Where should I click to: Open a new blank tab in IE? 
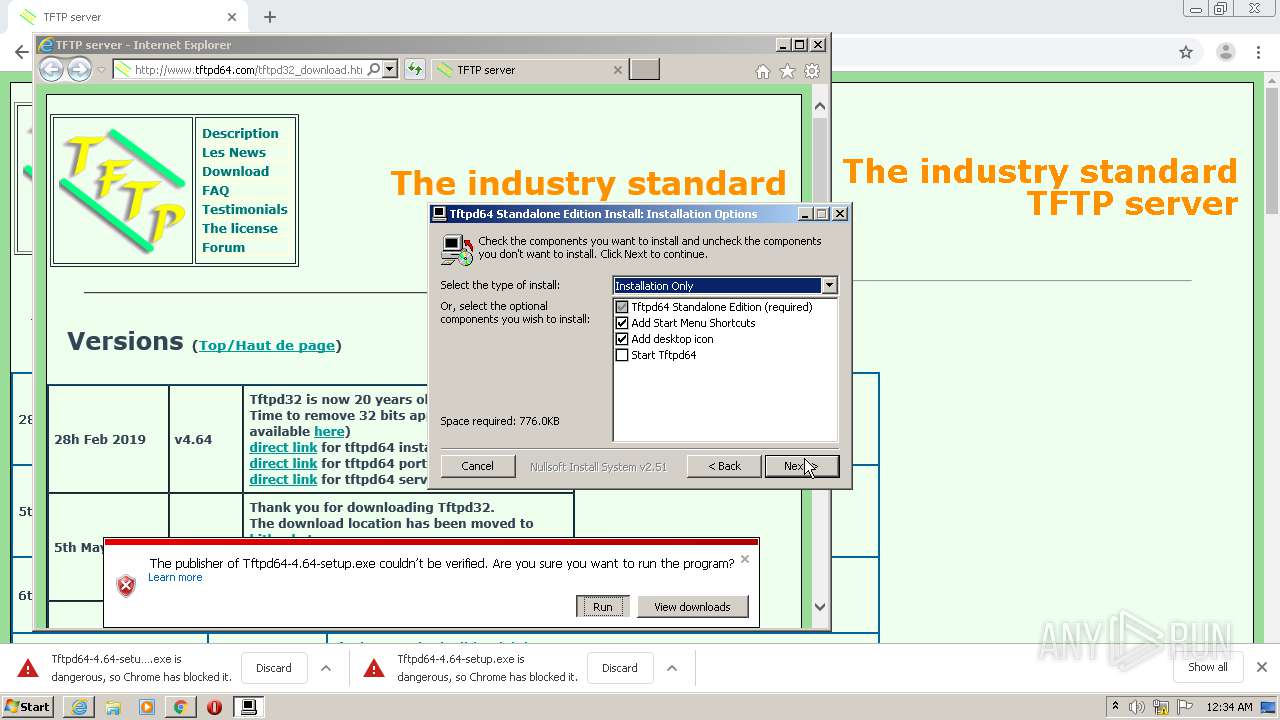645,69
